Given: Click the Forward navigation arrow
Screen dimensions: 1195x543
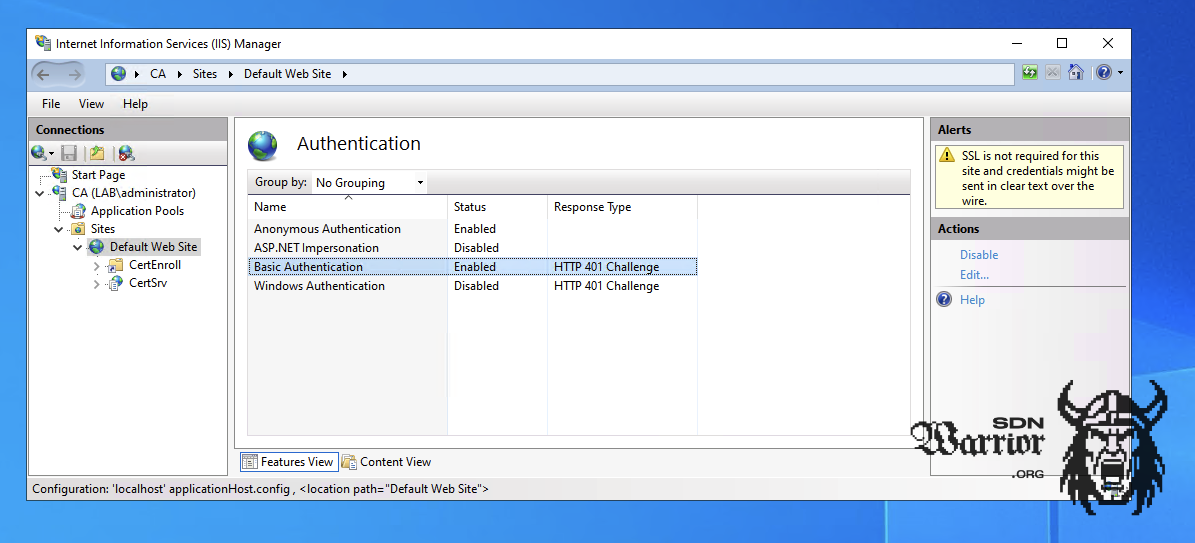Looking at the screenshot, I should click(x=75, y=74).
